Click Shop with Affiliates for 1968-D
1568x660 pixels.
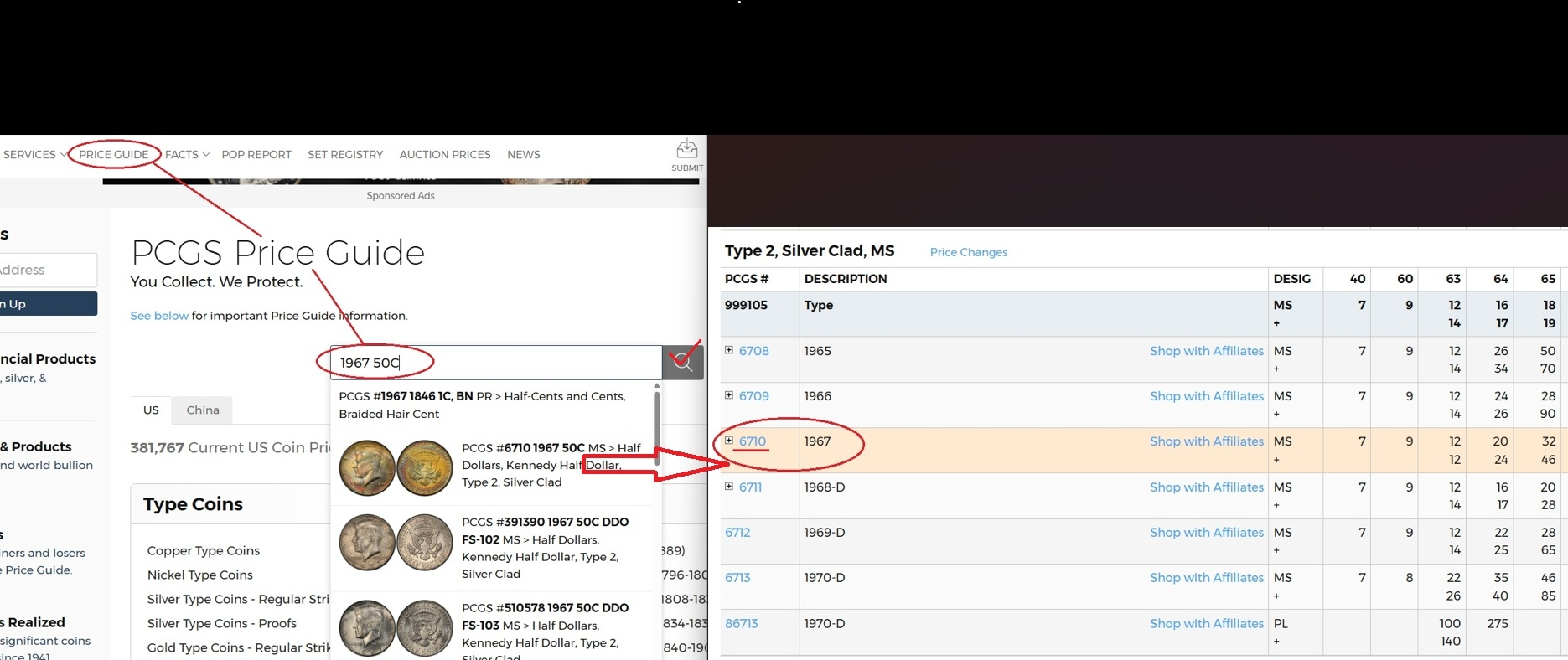coord(1206,487)
